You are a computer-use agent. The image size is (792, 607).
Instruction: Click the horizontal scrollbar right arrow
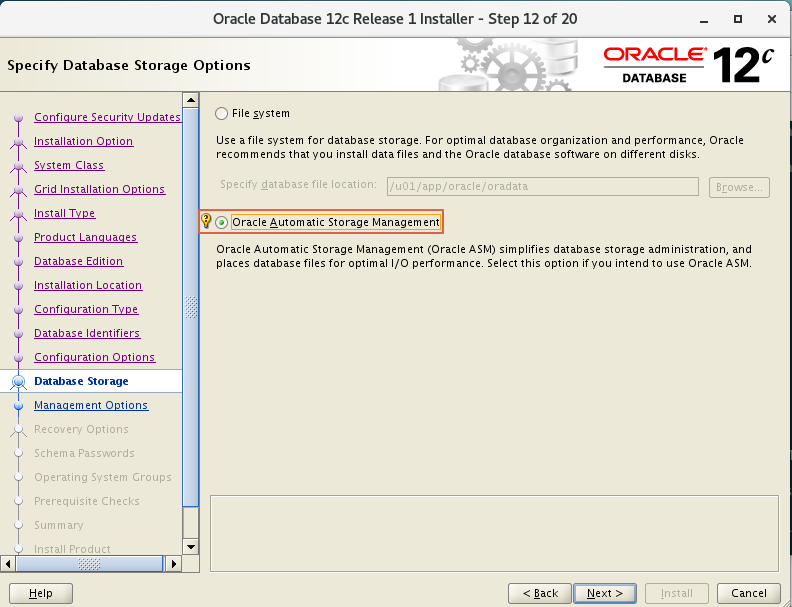173,564
